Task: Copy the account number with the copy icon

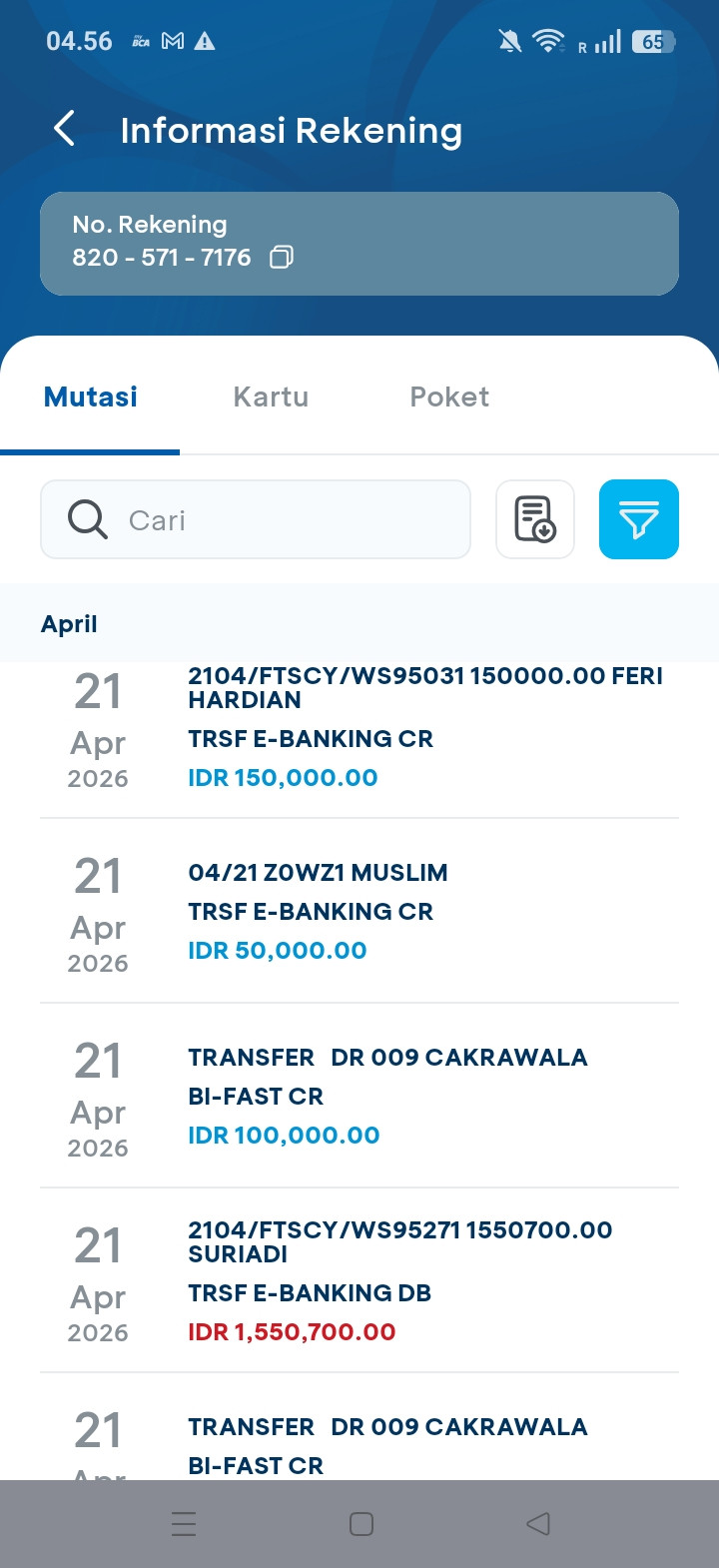Action: (282, 258)
